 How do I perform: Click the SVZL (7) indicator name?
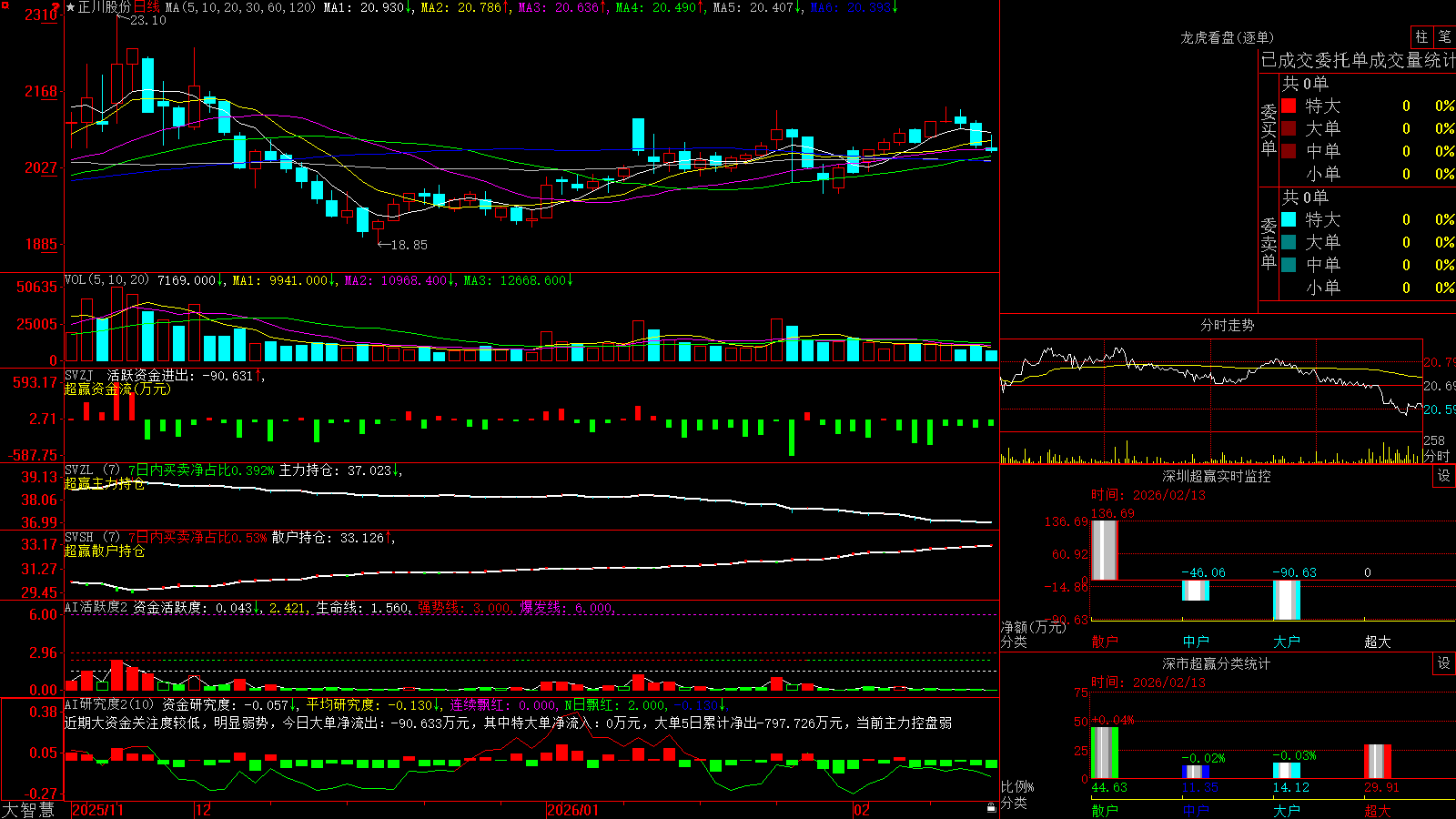92,470
